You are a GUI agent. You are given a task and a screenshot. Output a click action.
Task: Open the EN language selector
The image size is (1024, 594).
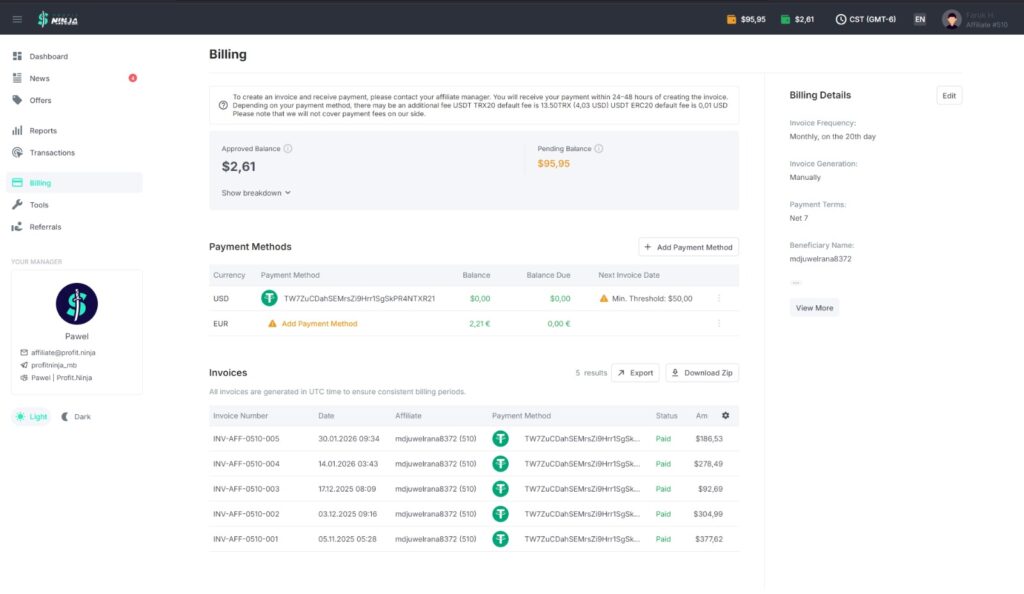pyautogui.click(x=919, y=19)
